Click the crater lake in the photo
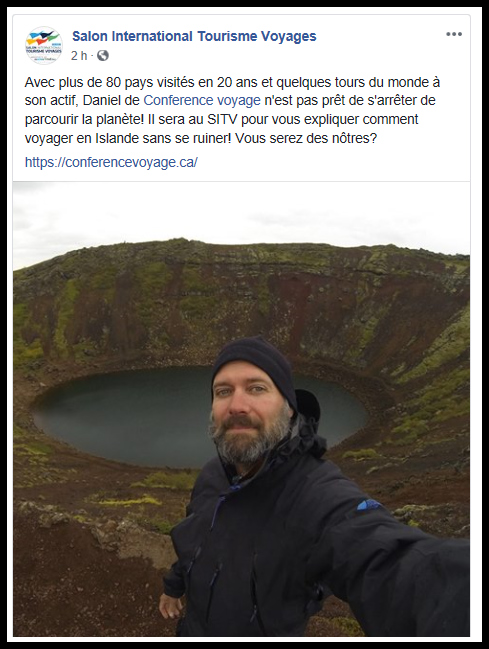Viewport: 489px width, 649px height. 124,418
